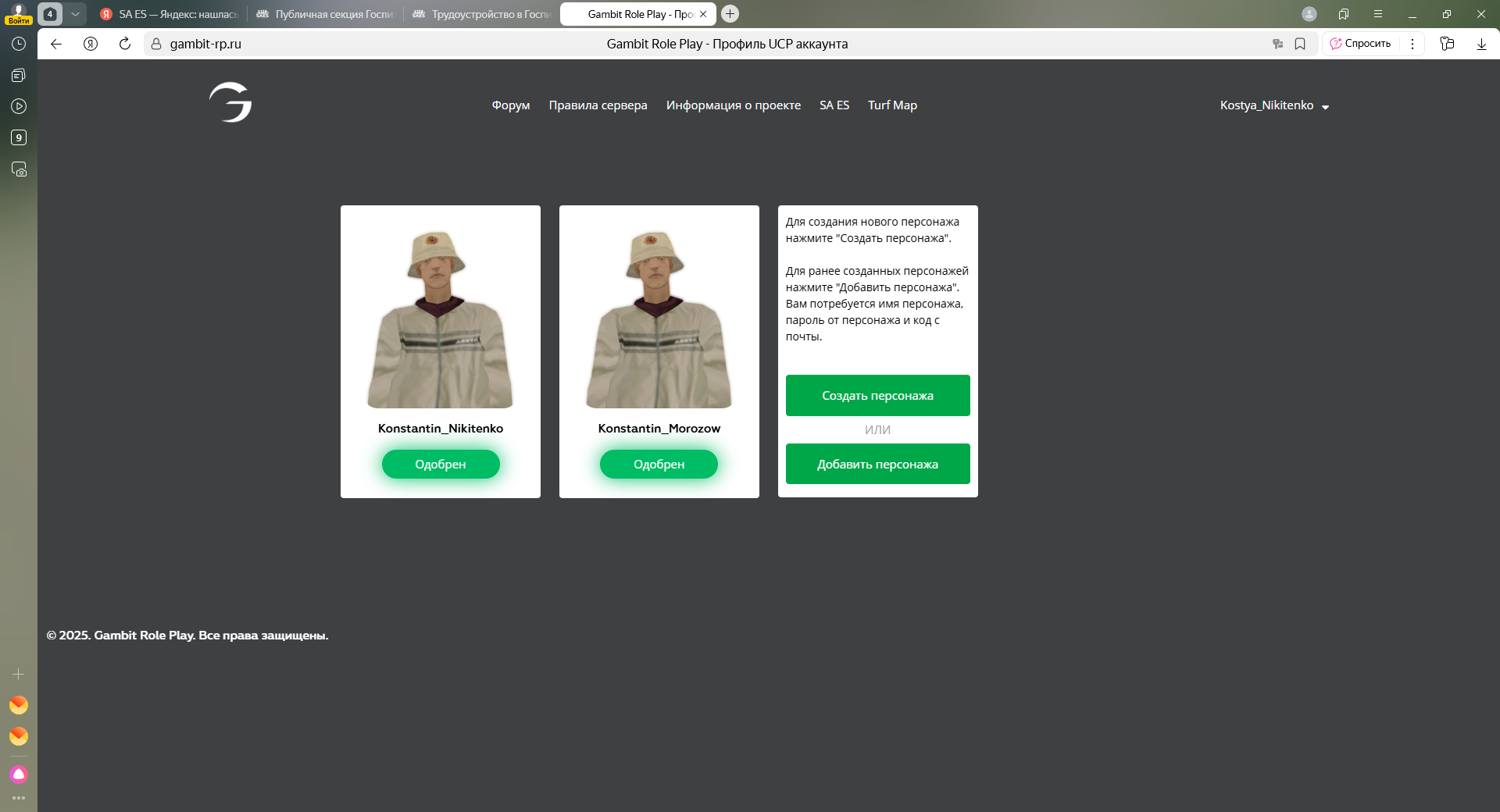This screenshot has width=1500, height=812.
Task: Click Одобрен under Konstantin_Nikitenko
Action: [x=441, y=464]
